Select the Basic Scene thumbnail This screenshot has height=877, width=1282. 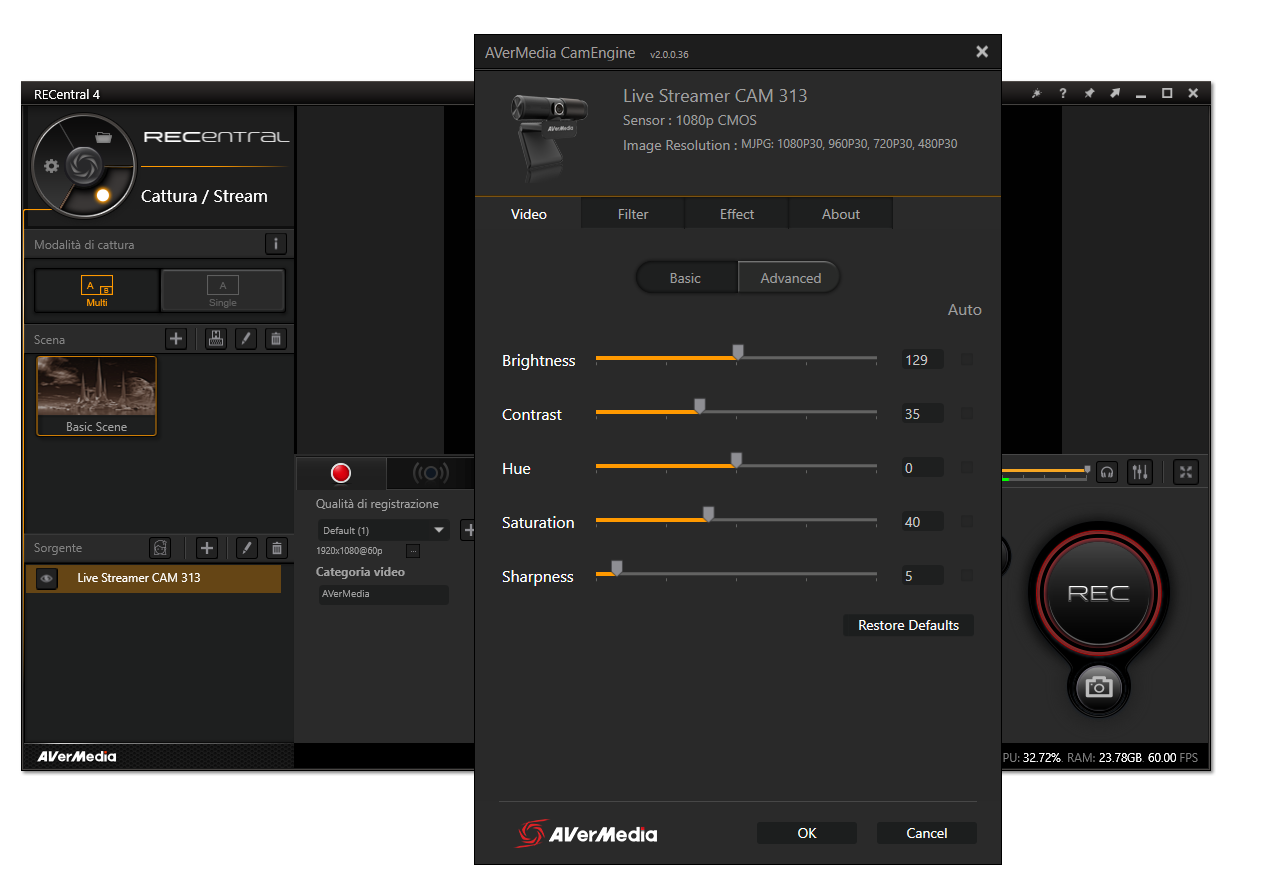pos(97,396)
